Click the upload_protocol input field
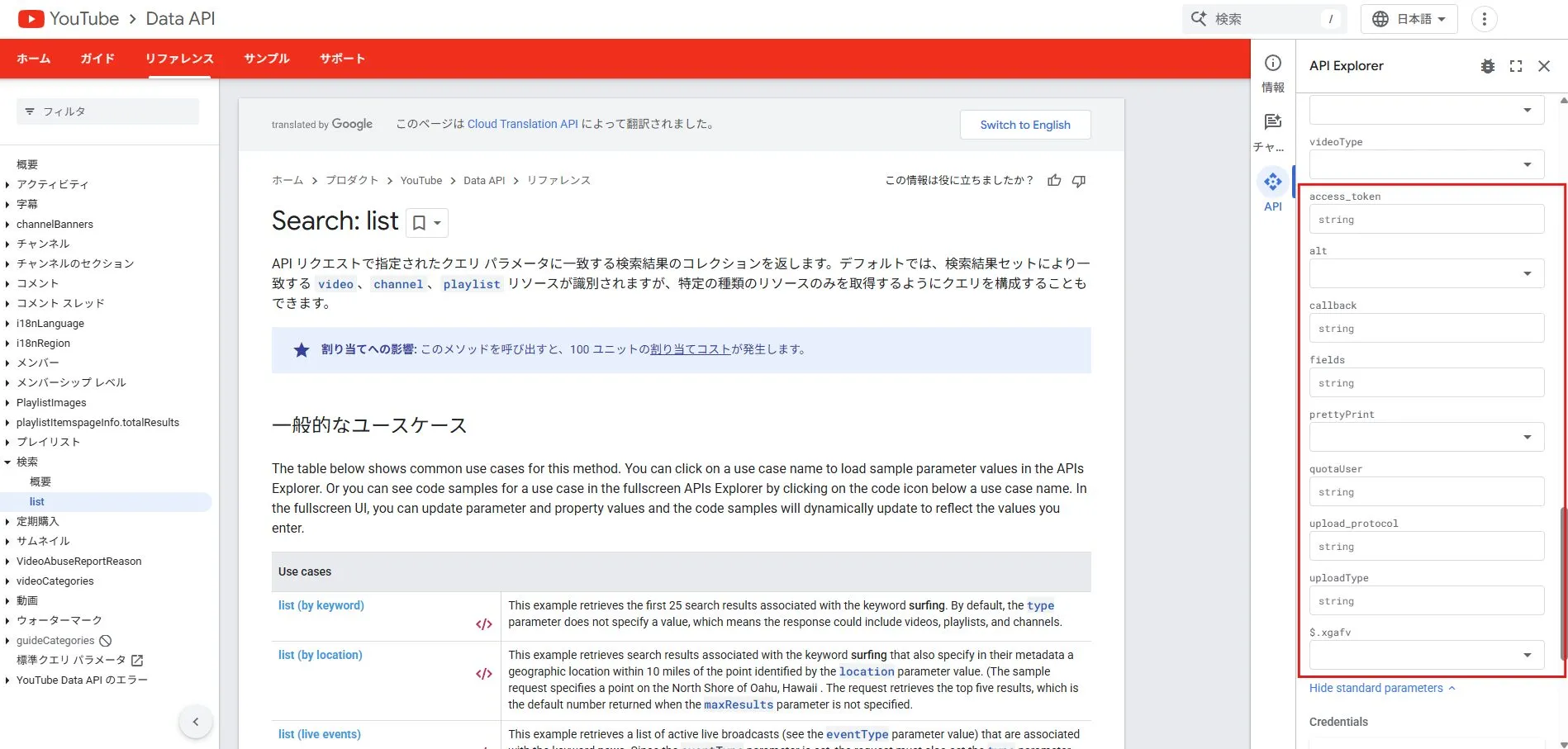Image resolution: width=1568 pixels, height=749 pixels. [1427, 546]
